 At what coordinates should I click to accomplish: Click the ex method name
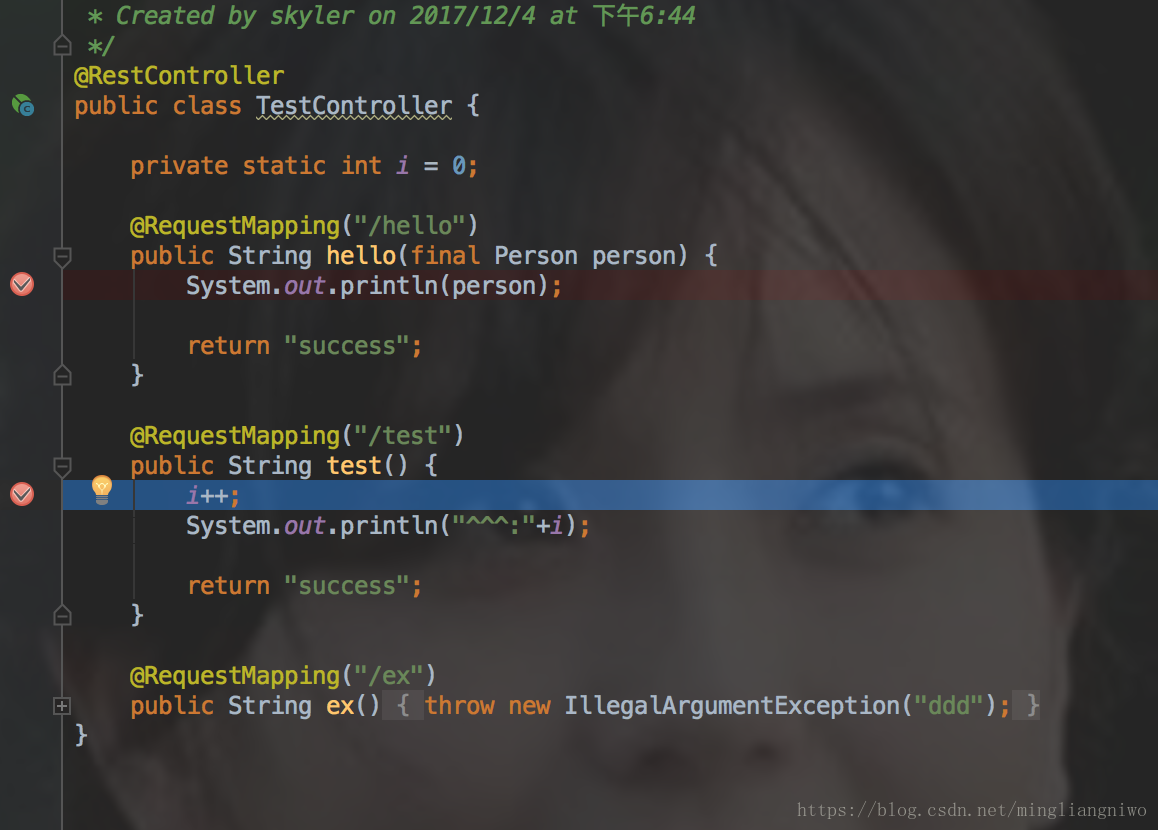[340, 705]
